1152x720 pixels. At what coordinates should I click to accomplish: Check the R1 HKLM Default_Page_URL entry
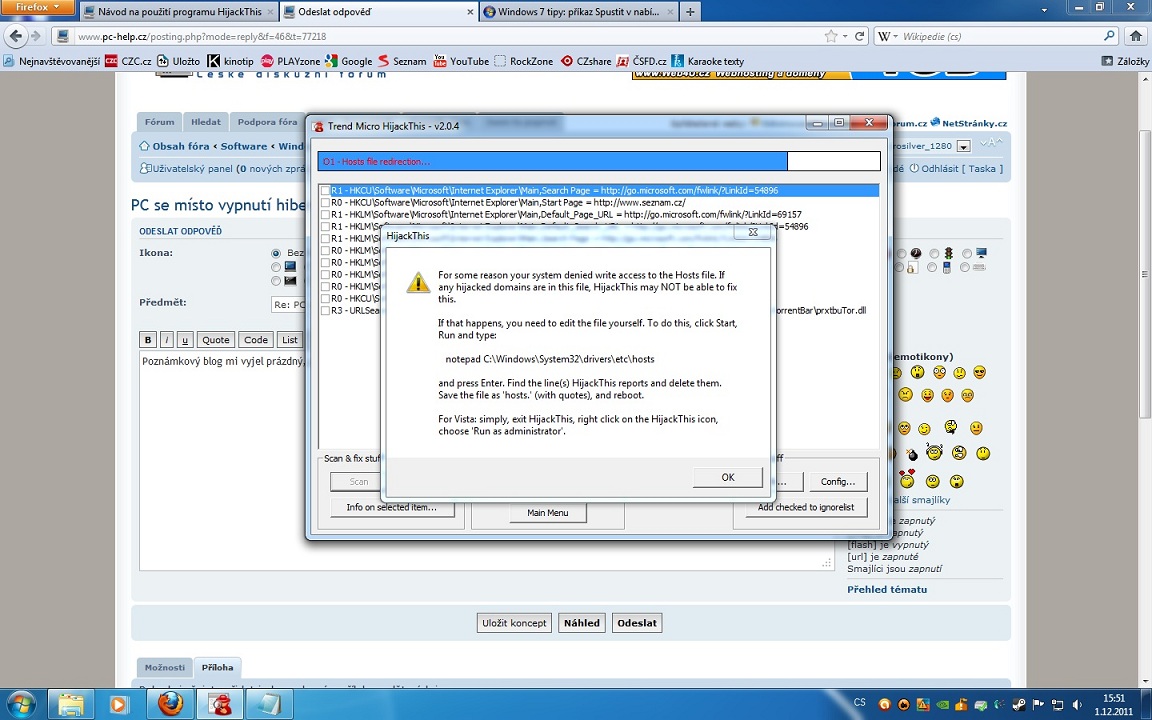point(325,215)
